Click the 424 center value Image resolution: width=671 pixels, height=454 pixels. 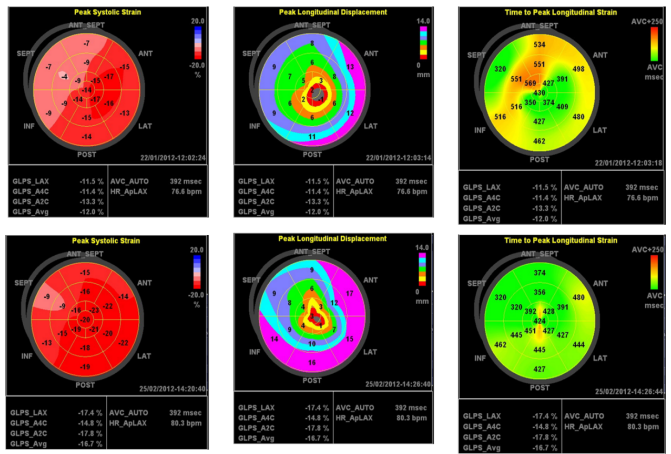[540, 321]
